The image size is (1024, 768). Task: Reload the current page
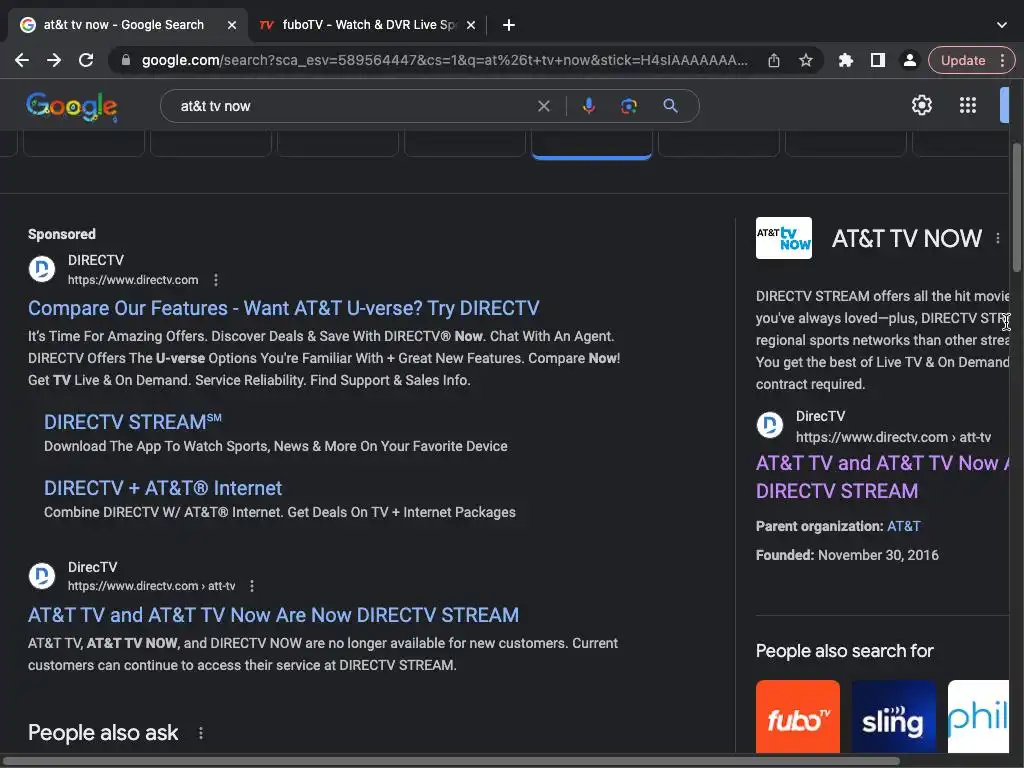(86, 60)
